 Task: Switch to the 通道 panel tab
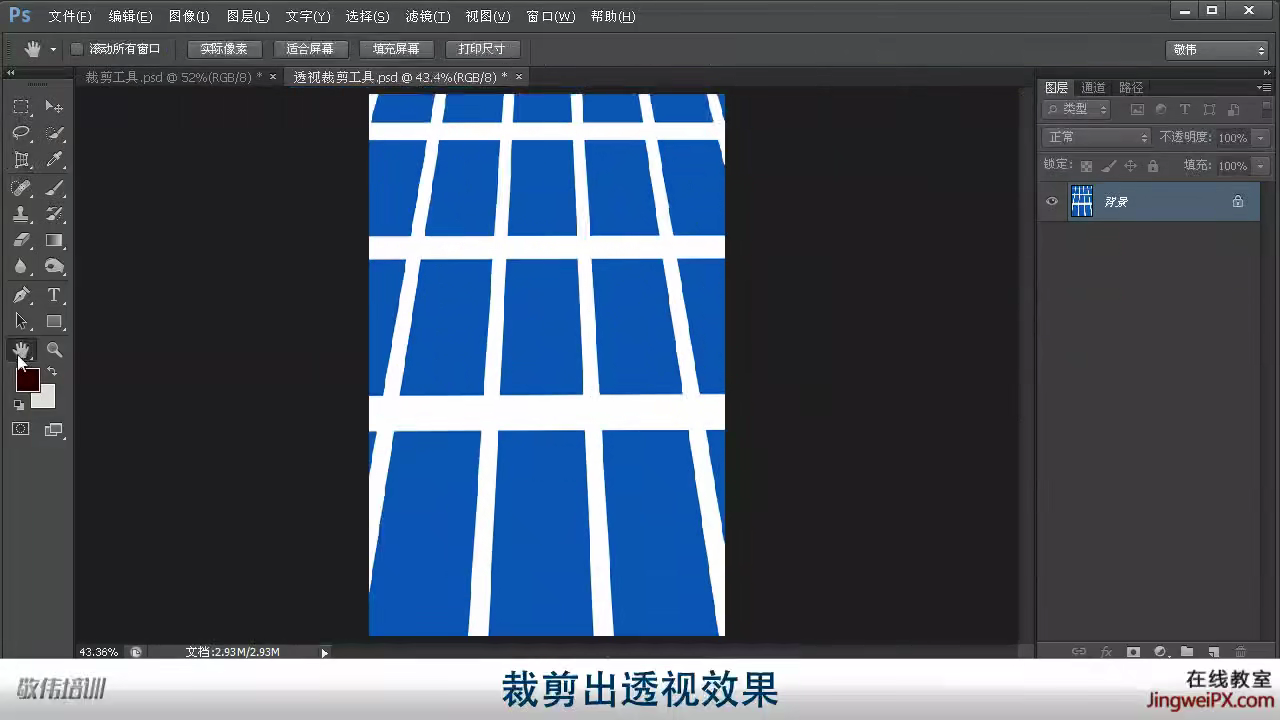(1093, 88)
